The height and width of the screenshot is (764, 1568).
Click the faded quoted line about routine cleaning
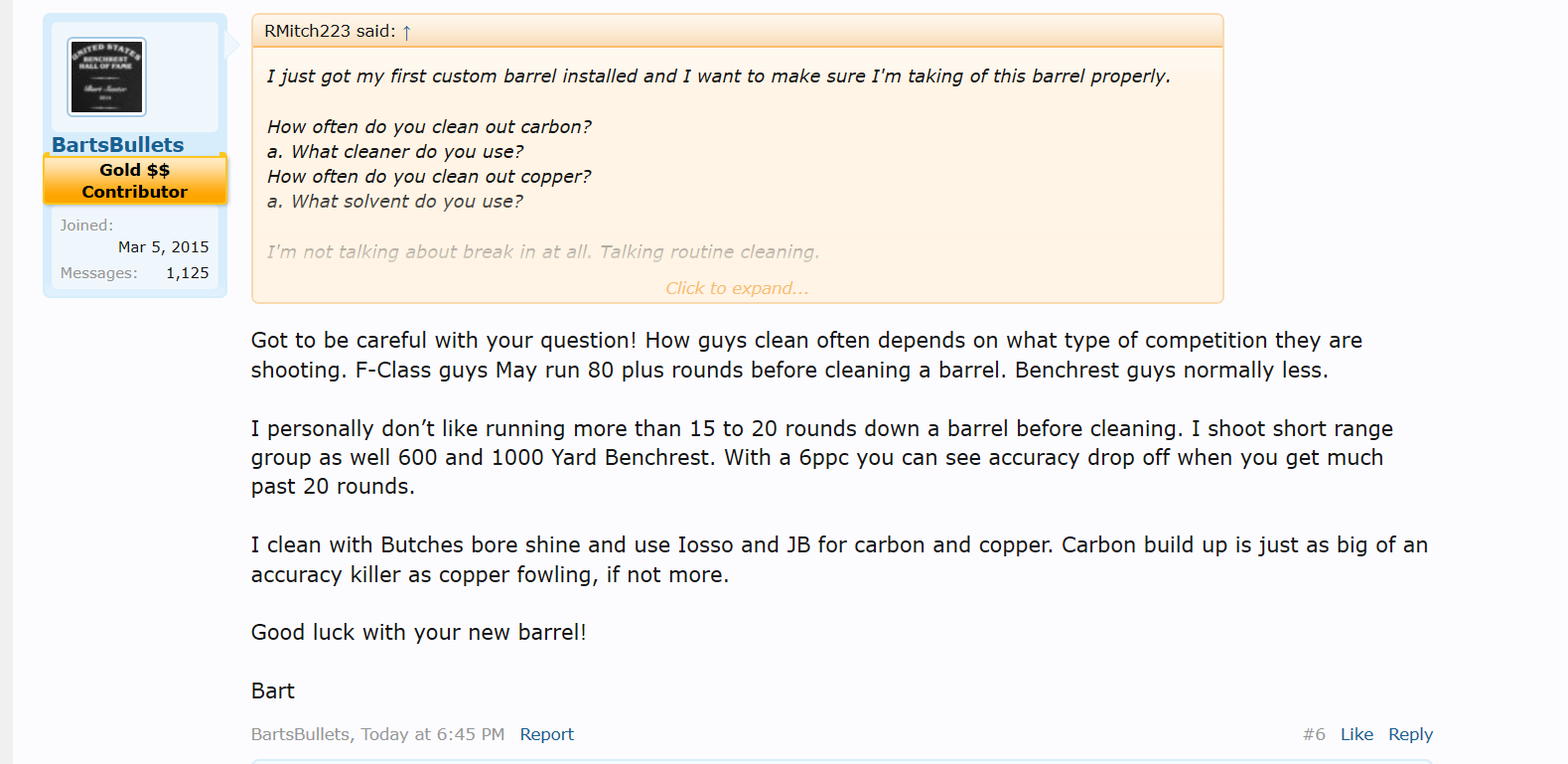[542, 252]
